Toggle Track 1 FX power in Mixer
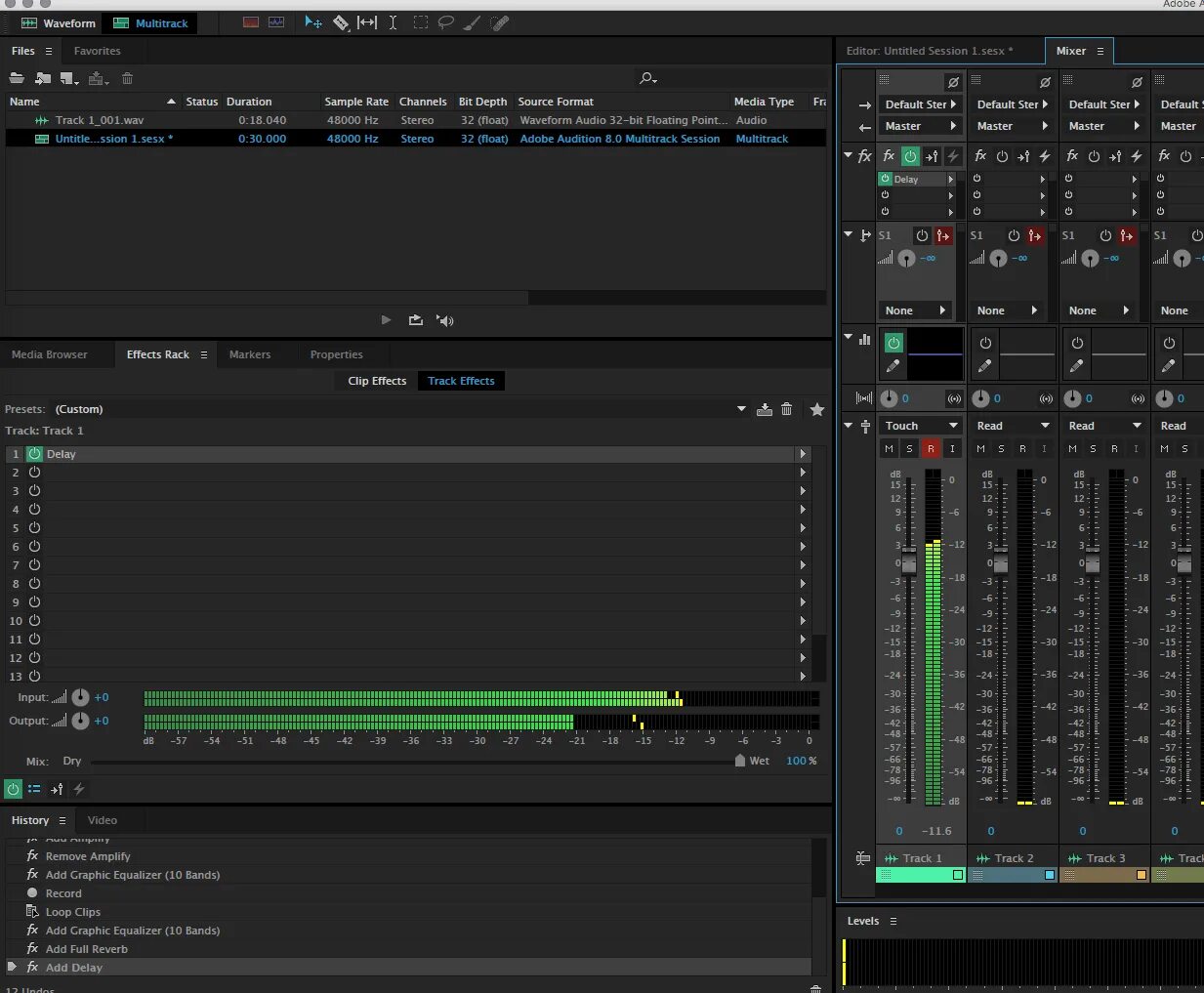 click(910, 156)
